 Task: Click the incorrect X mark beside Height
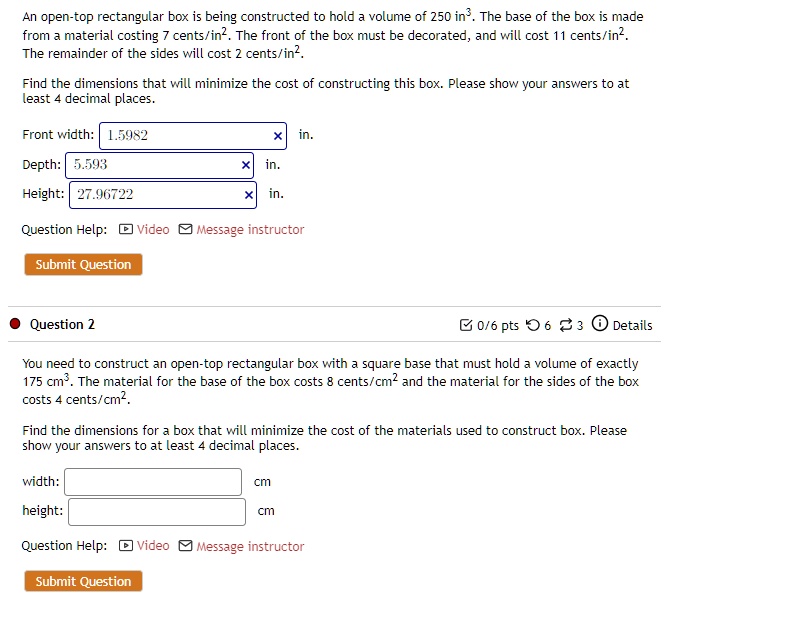[248, 194]
